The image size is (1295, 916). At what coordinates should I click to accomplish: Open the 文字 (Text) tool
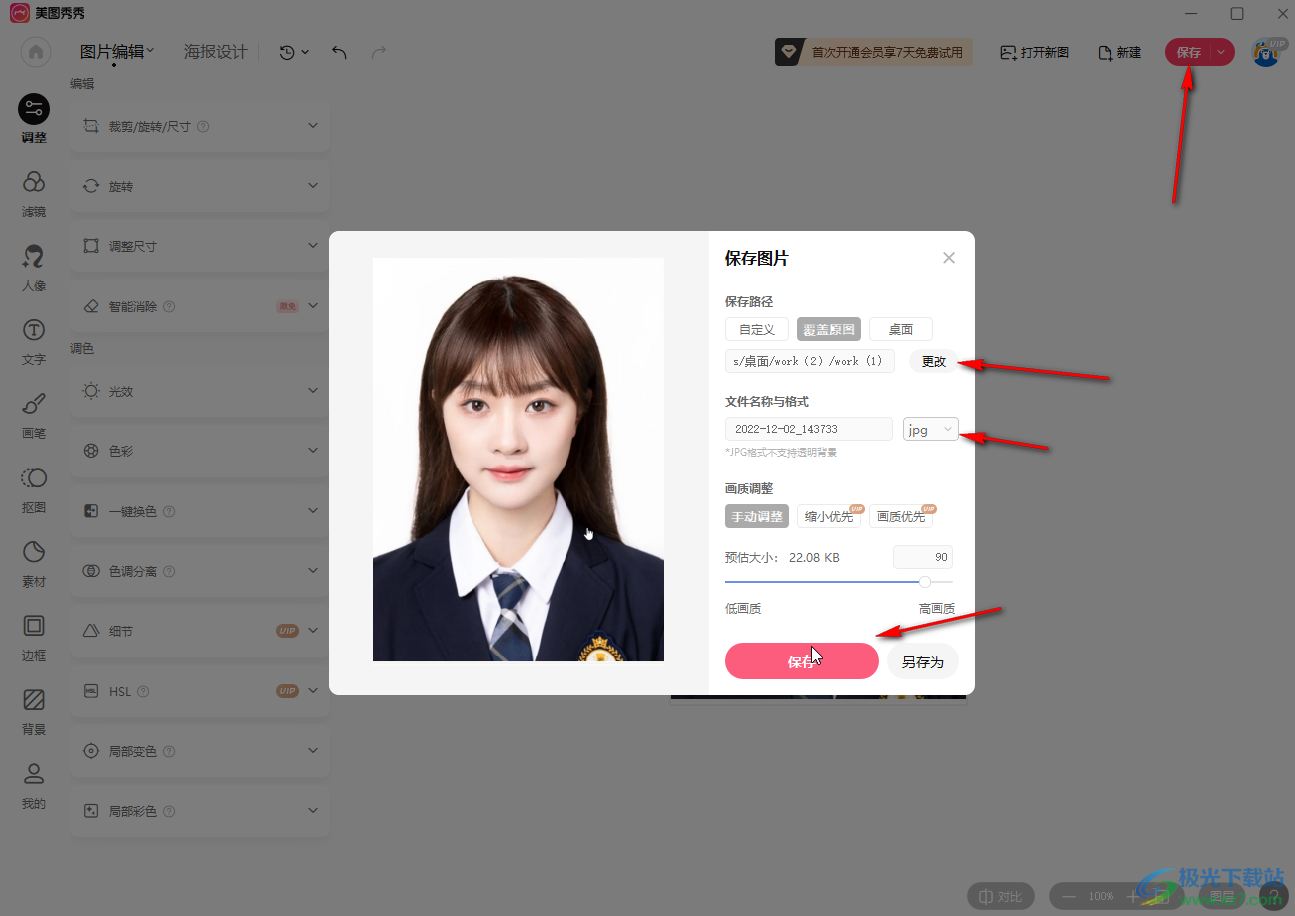(x=34, y=341)
